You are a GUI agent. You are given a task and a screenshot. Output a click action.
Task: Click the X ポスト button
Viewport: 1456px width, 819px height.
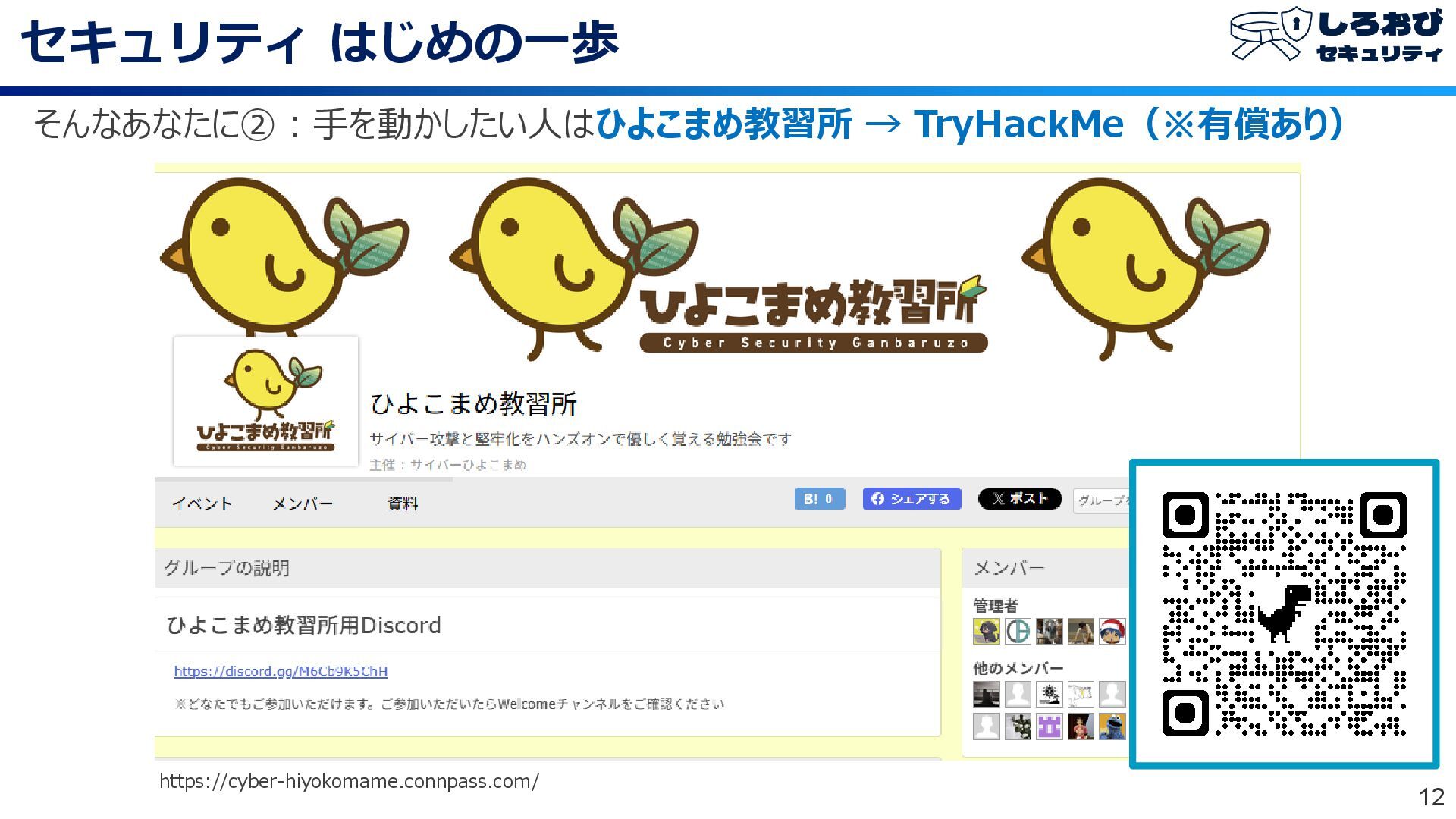click(1019, 499)
